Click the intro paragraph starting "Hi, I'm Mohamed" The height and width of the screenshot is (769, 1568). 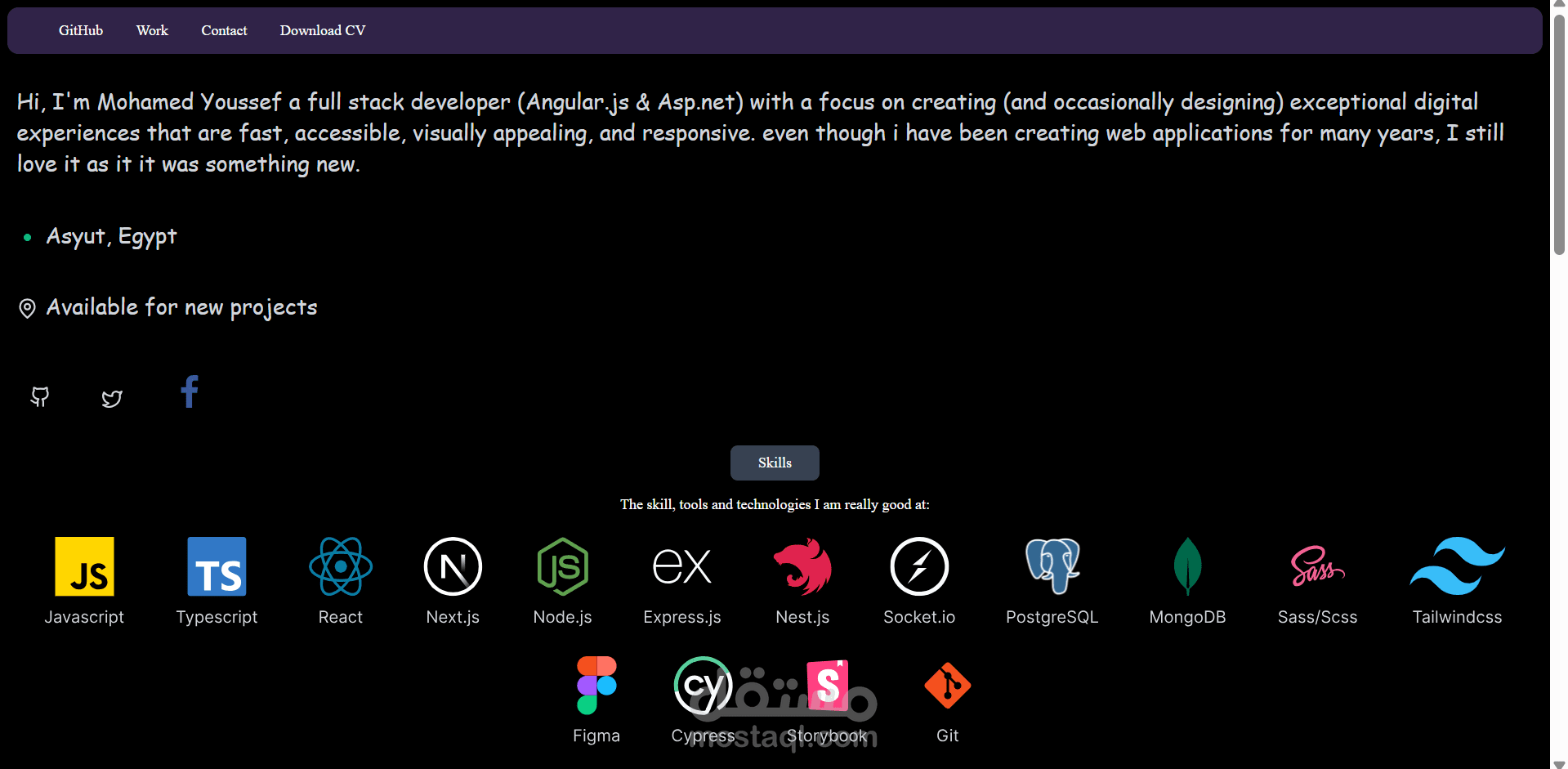760,132
